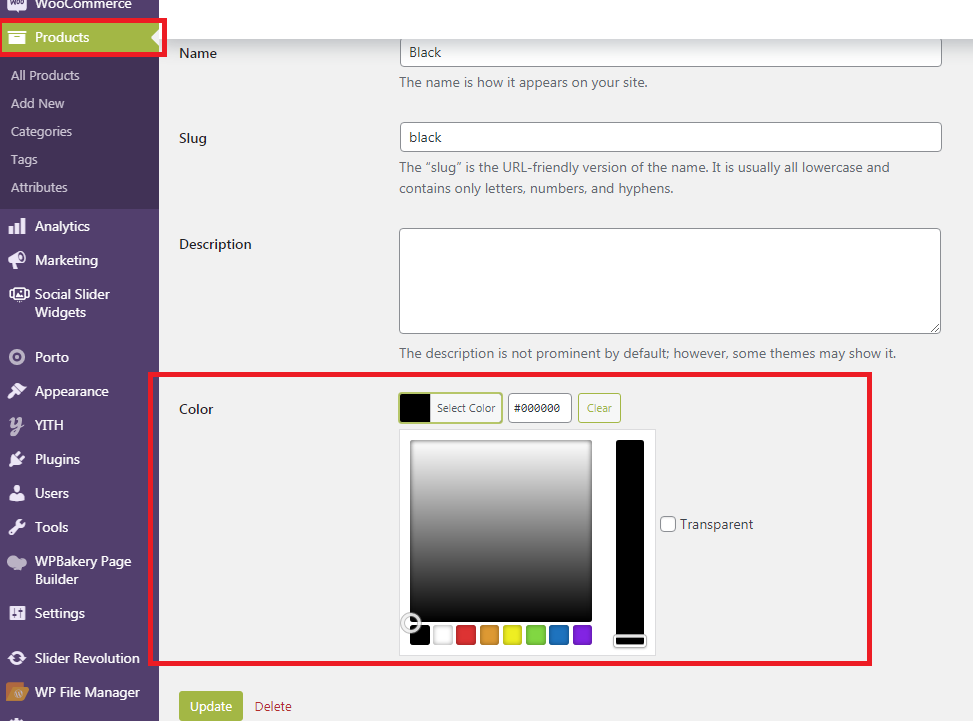Screen dimensions: 973x721
Task: Click the Description field label
Action: (x=215, y=244)
